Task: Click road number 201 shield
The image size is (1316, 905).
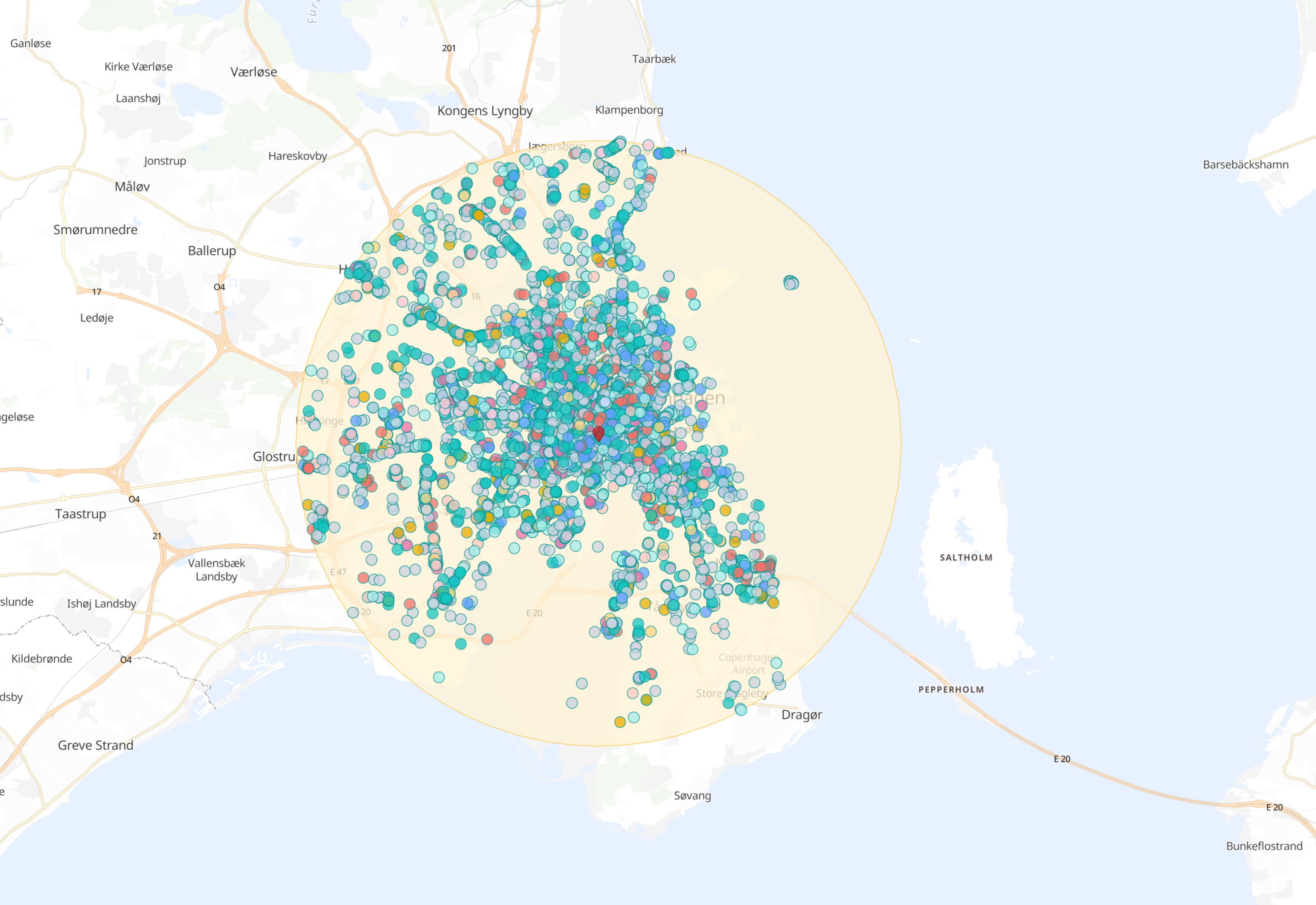Action: coord(449,48)
